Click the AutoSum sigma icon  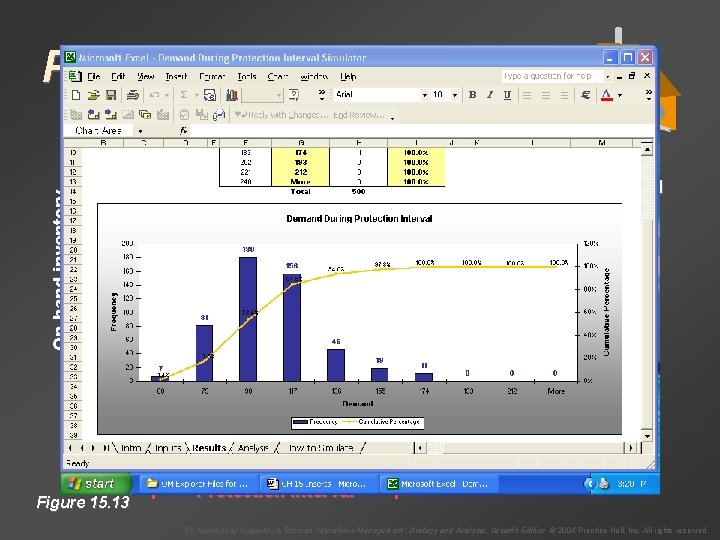(x=184, y=95)
